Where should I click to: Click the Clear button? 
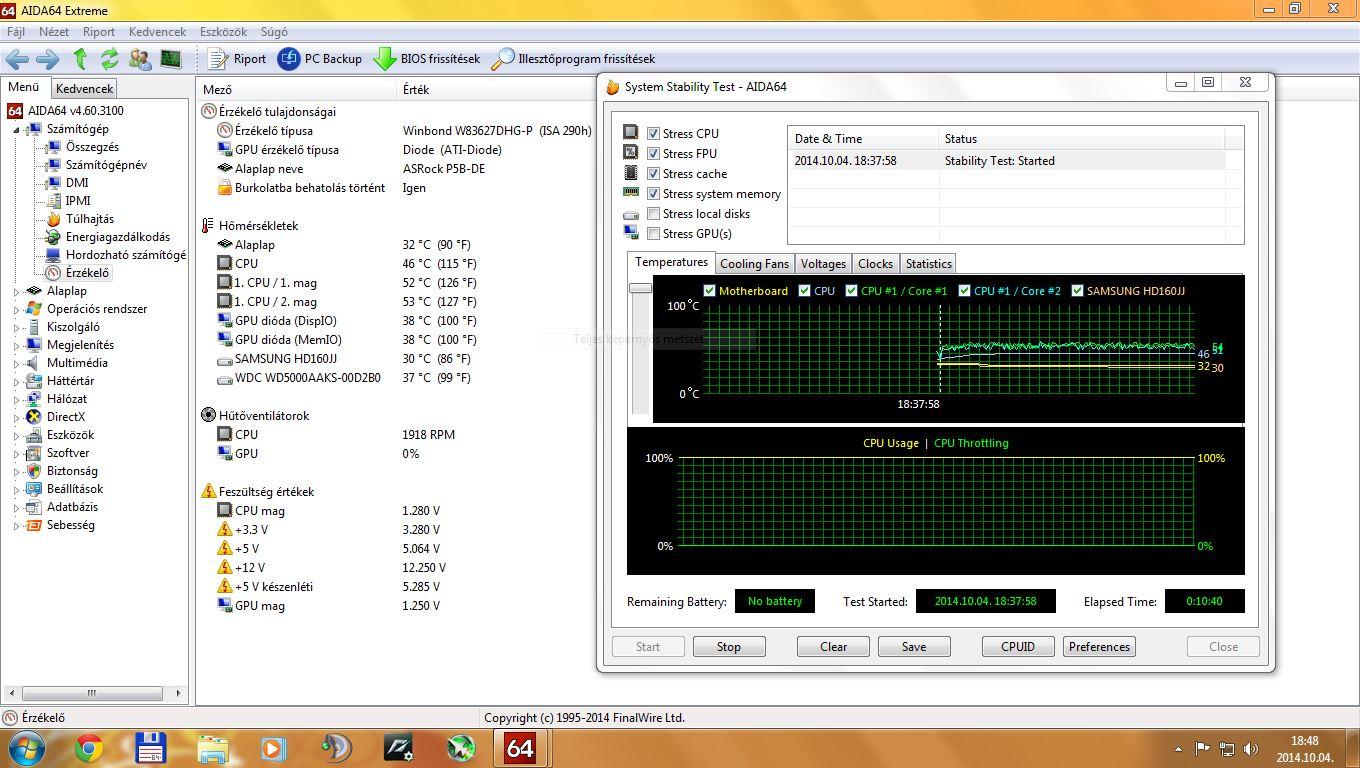pyautogui.click(x=833, y=647)
